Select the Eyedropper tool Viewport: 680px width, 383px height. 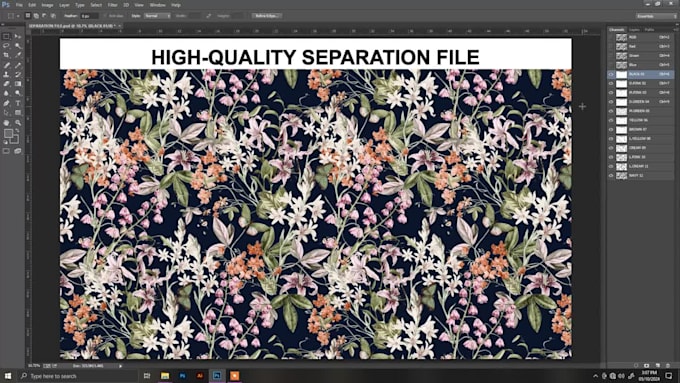tap(18, 55)
